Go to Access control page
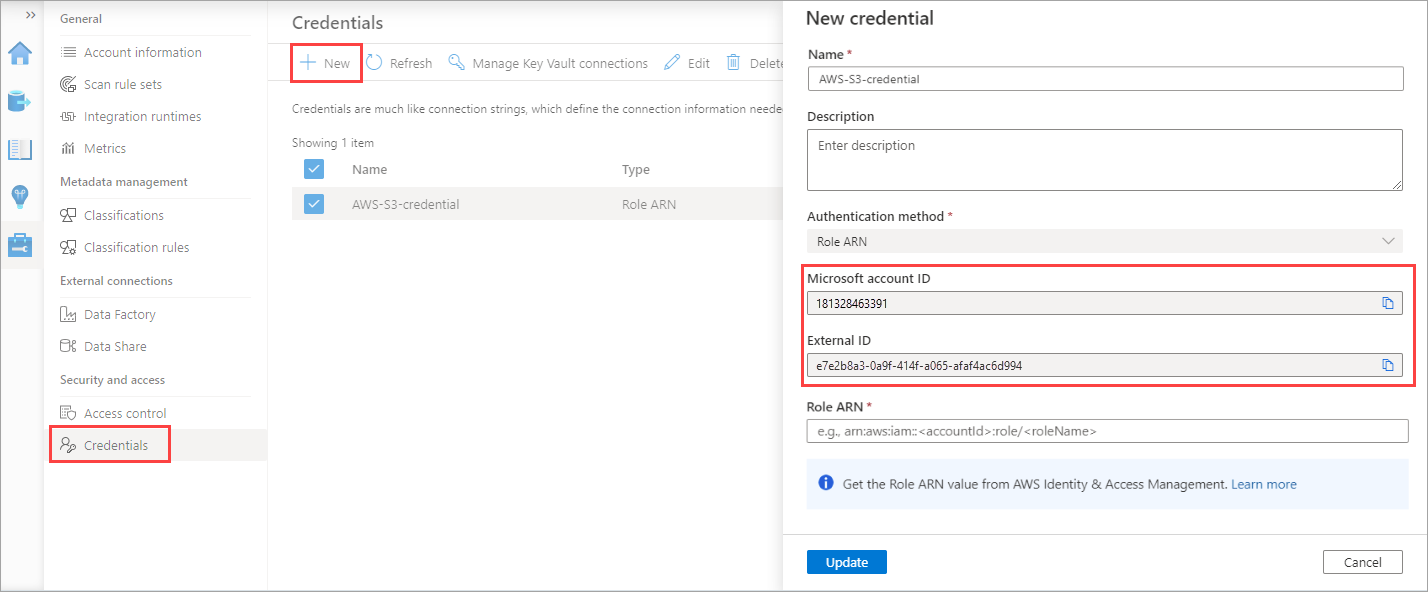 click(x=125, y=413)
